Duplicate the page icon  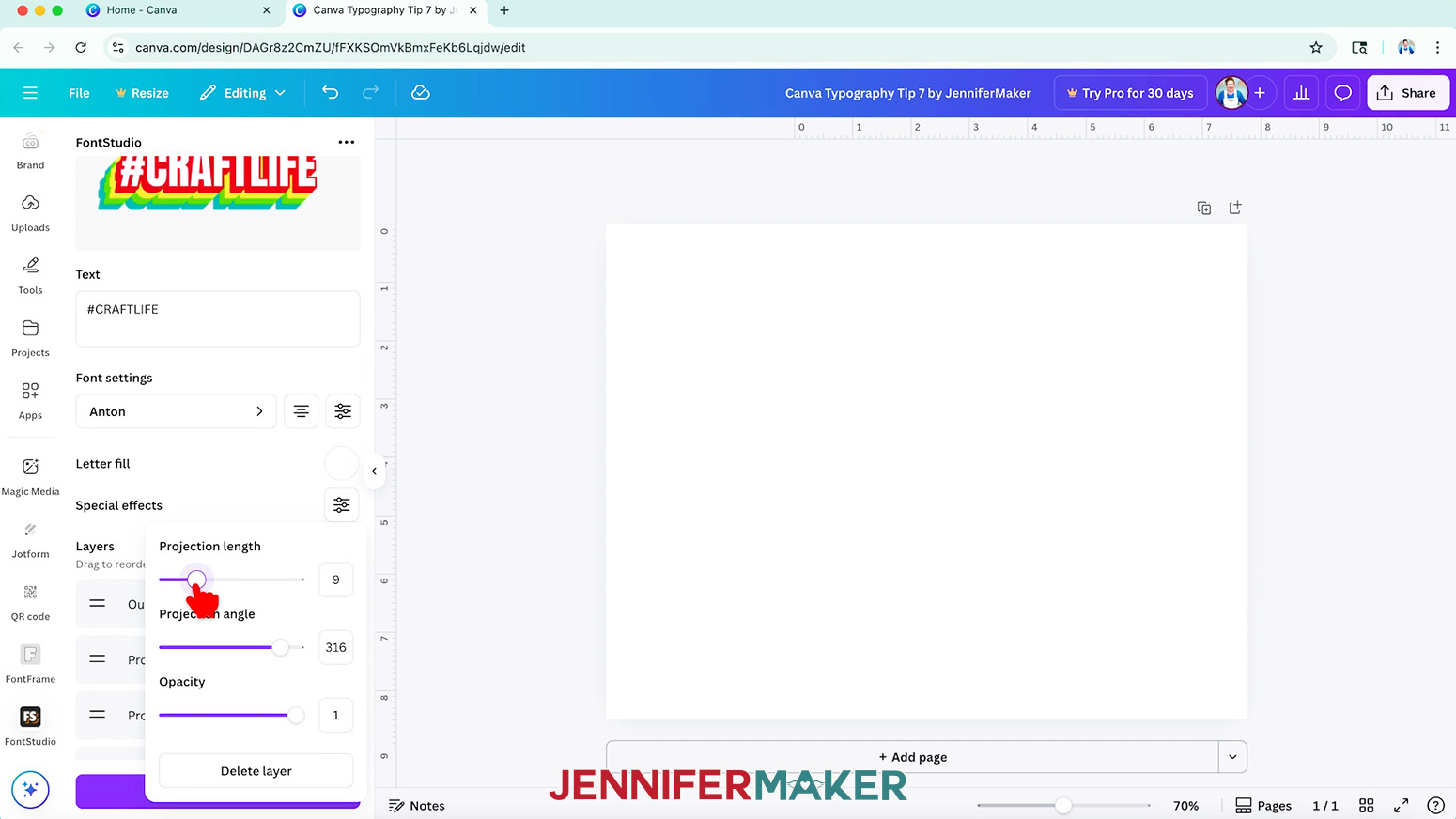(x=1204, y=208)
